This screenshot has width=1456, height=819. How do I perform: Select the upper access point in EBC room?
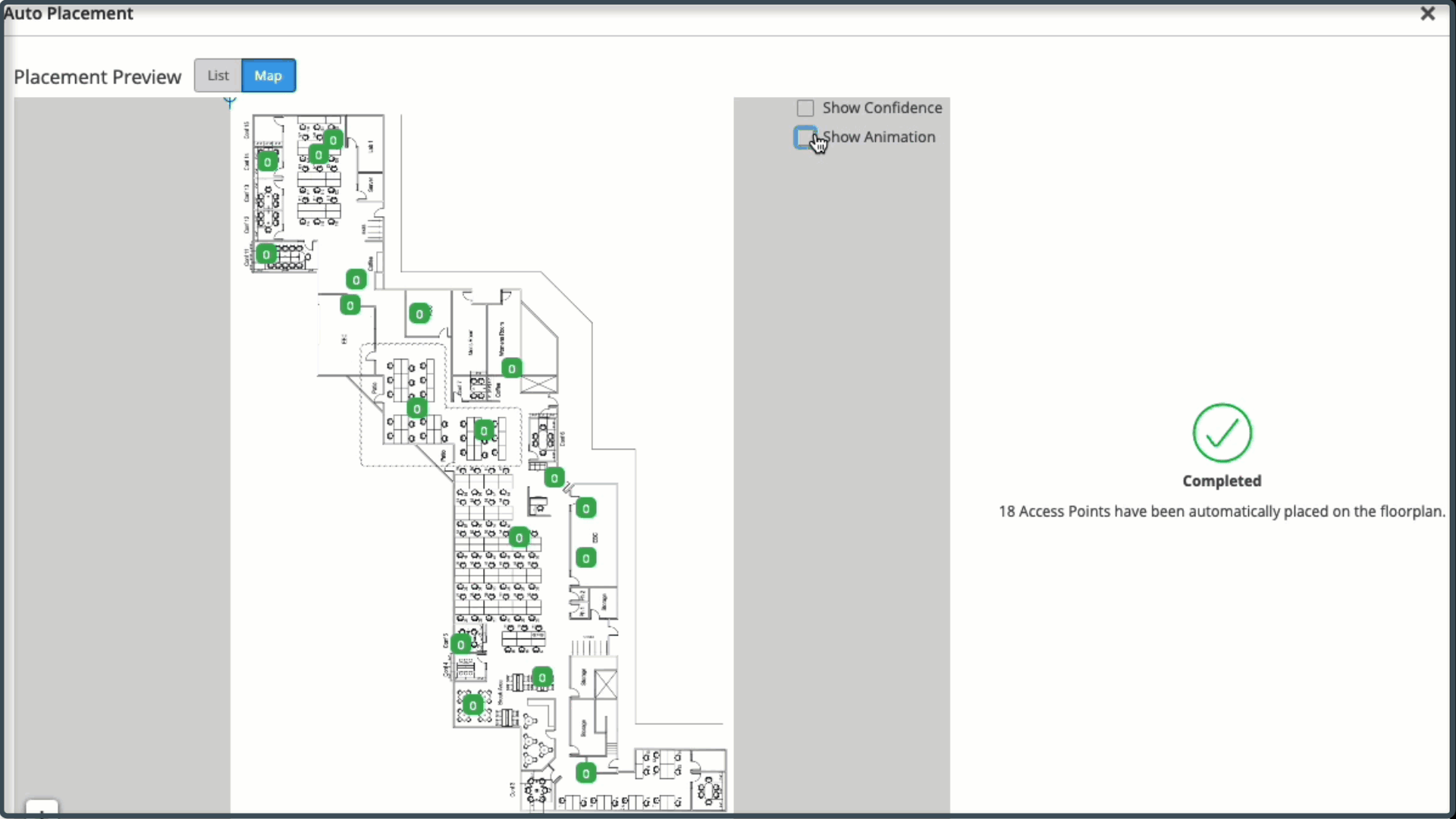586,508
